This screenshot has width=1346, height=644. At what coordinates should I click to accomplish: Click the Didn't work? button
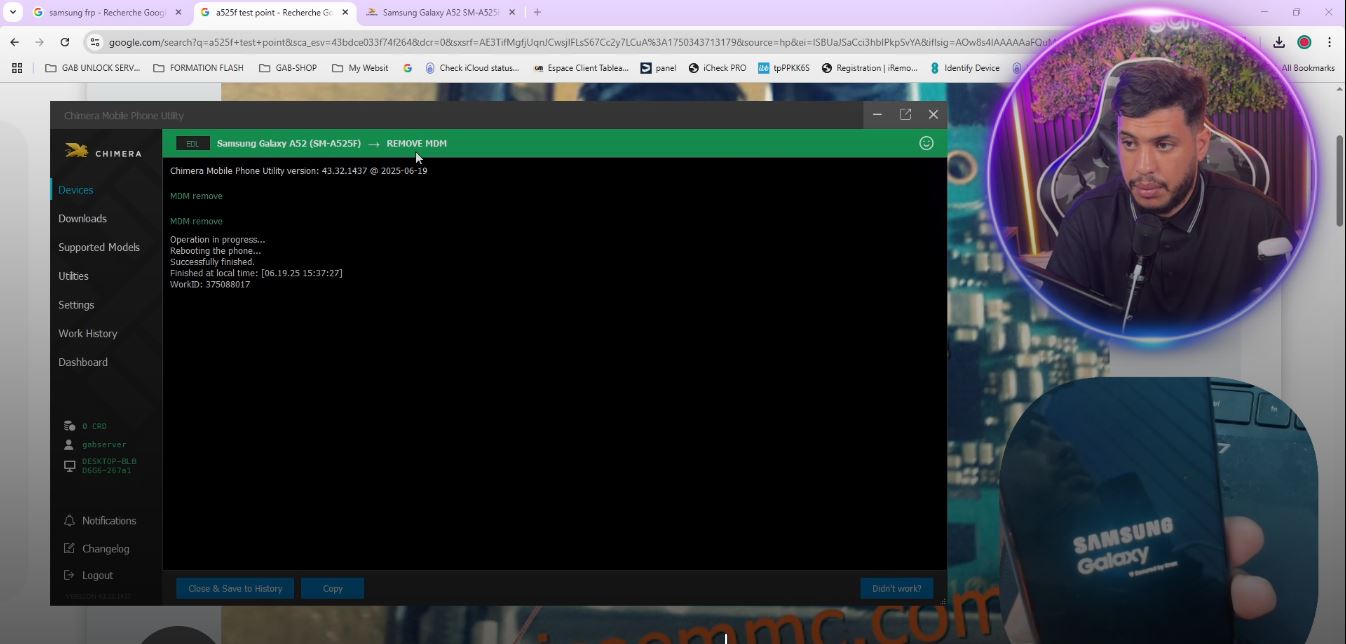897,588
